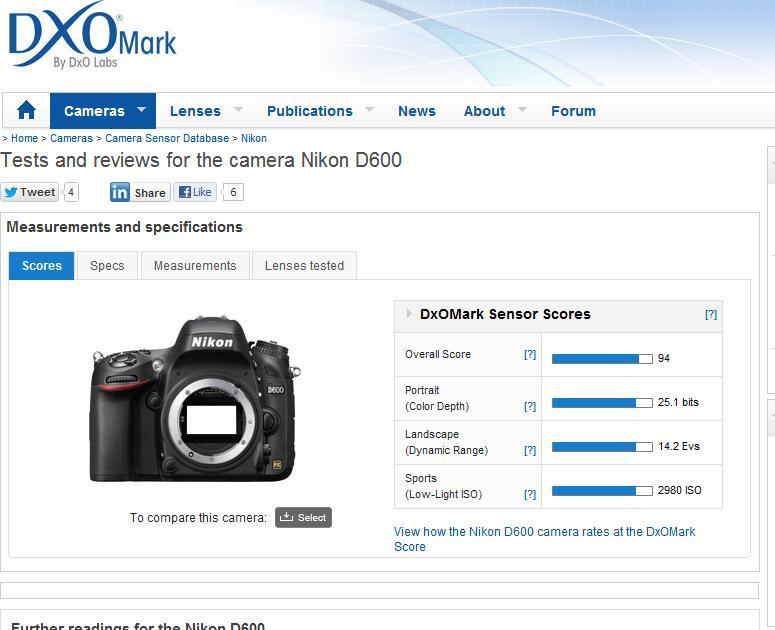Open the View how Nikon D600 rates link
This screenshot has height=630, width=775.
click(x=544, y=539)
